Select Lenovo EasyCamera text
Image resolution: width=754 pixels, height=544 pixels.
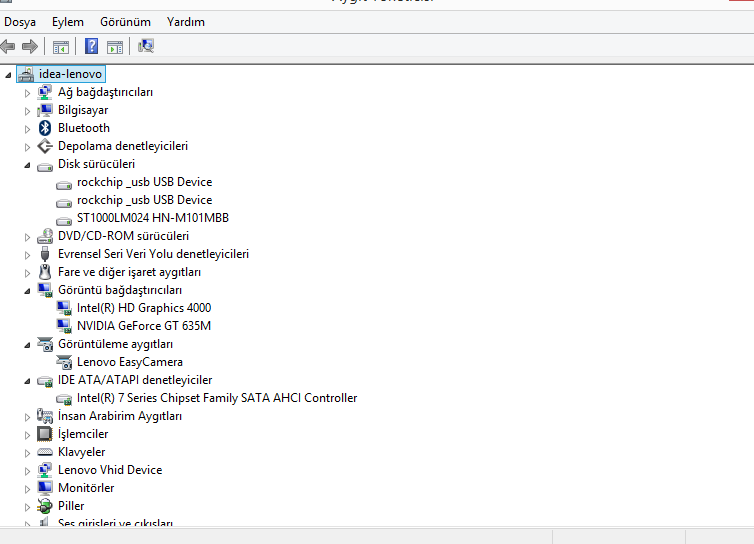(x=130, y=362)
